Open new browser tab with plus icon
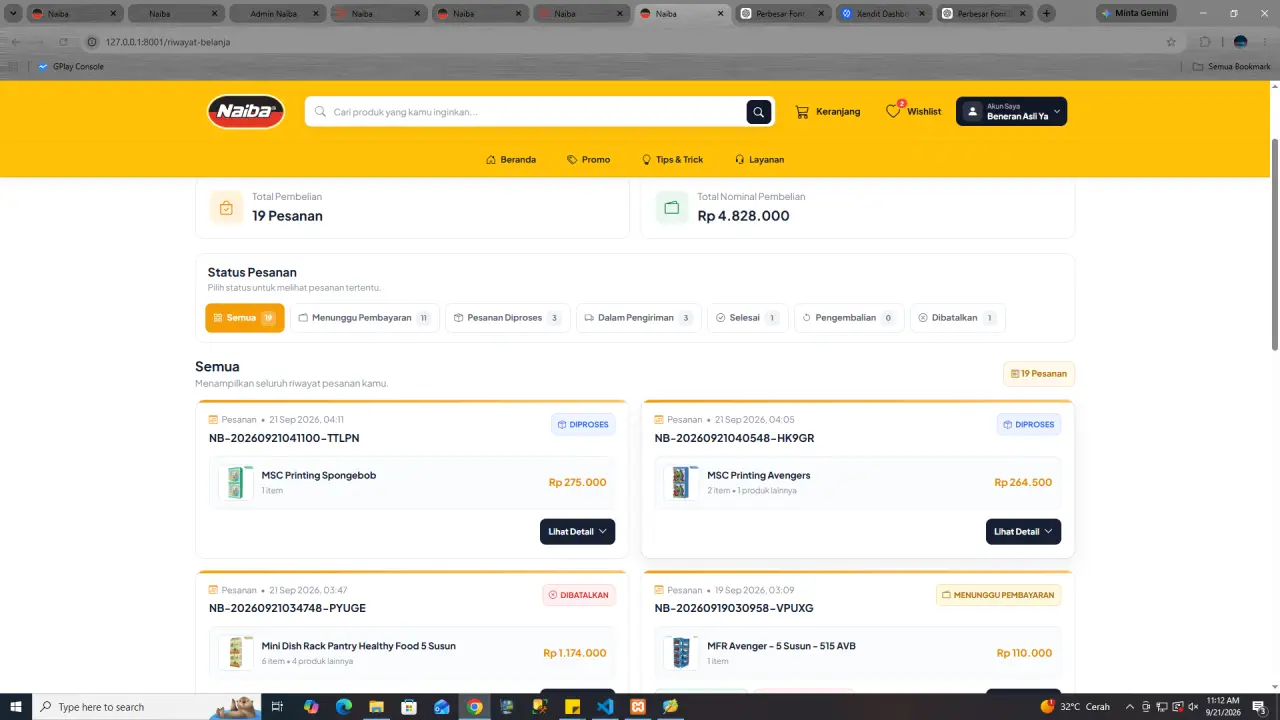 (1046, 14)
